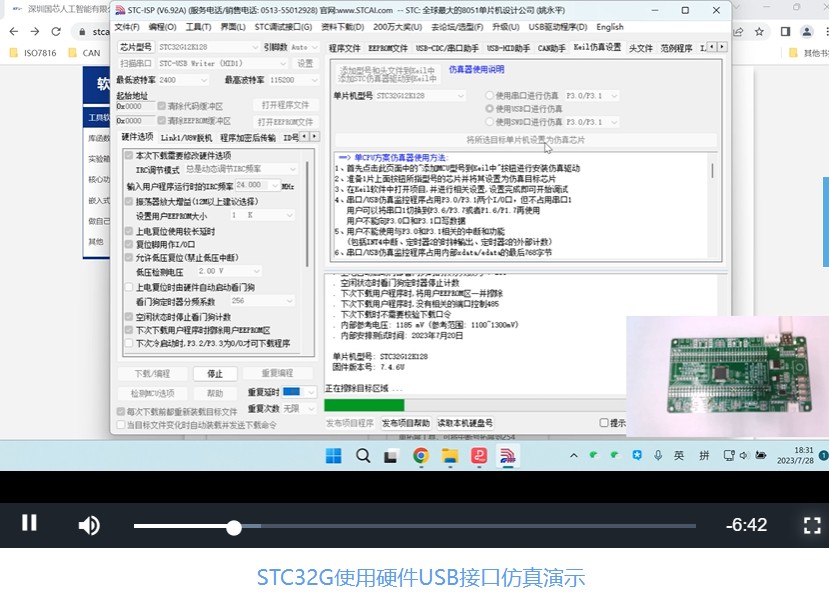The height and width of the screenshot is (592, 829).
Task: Click the 打开程序文件 button
Action: click(285, 105)
